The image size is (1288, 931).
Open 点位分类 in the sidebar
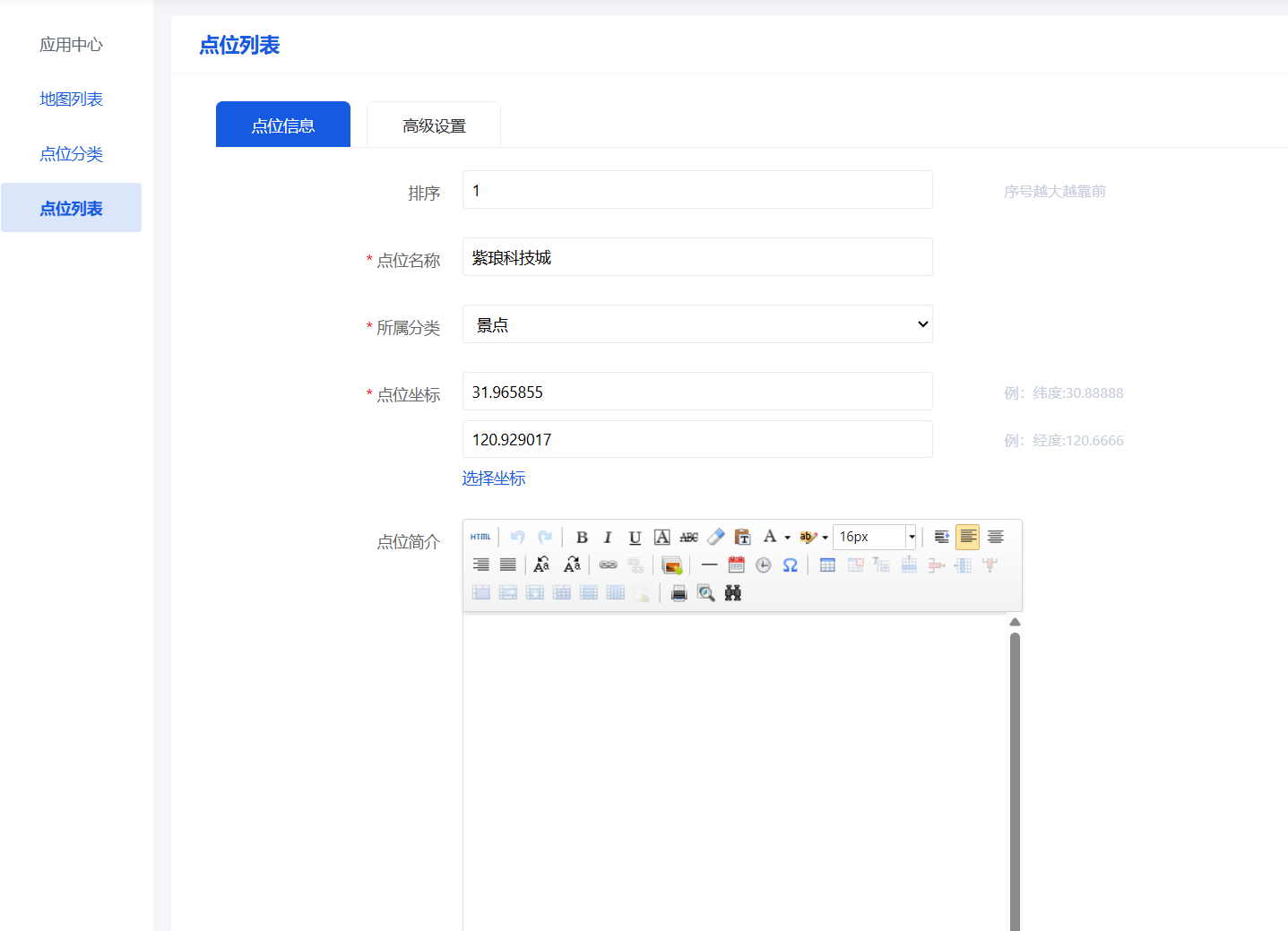pos(71,154)
